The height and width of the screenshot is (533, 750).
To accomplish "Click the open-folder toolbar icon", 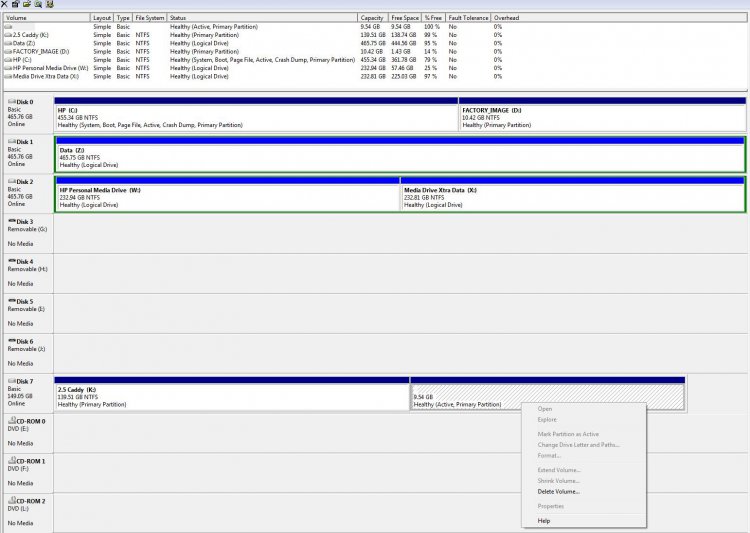I will click(x=27, y=4).
